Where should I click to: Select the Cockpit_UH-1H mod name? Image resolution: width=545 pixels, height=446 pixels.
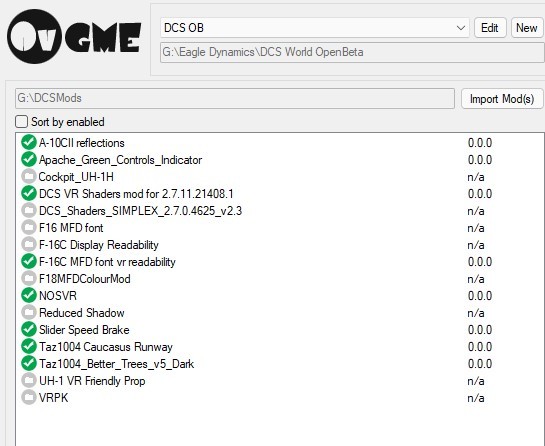(76, 177)
